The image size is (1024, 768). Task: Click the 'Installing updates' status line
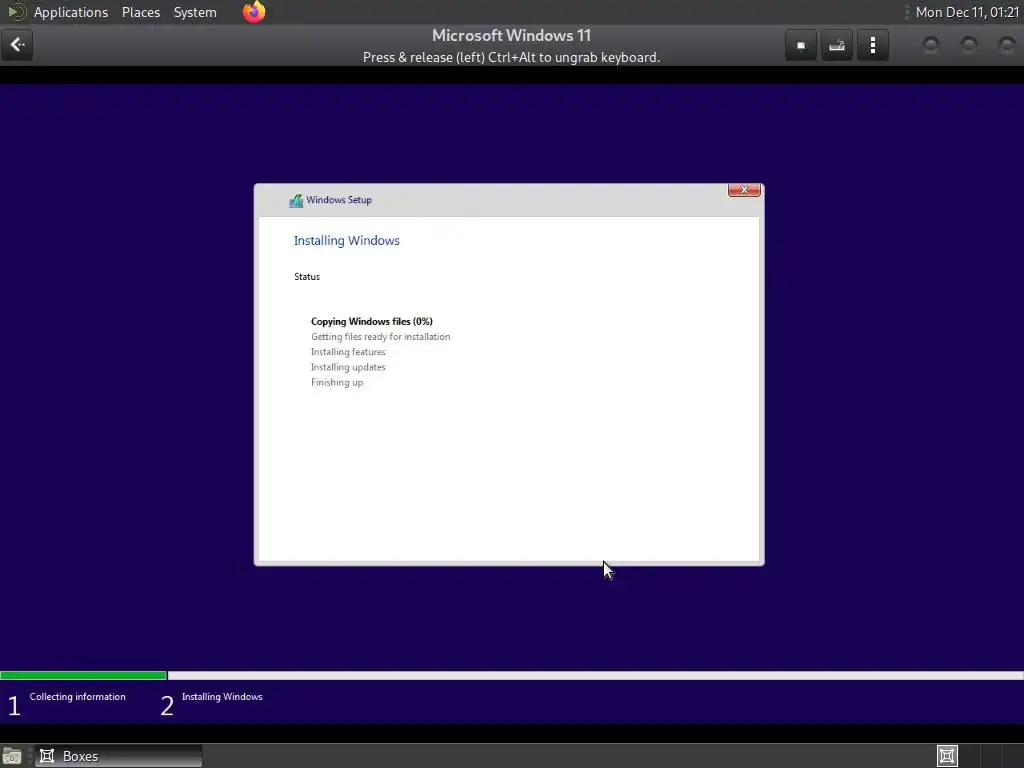pos(348,367)
